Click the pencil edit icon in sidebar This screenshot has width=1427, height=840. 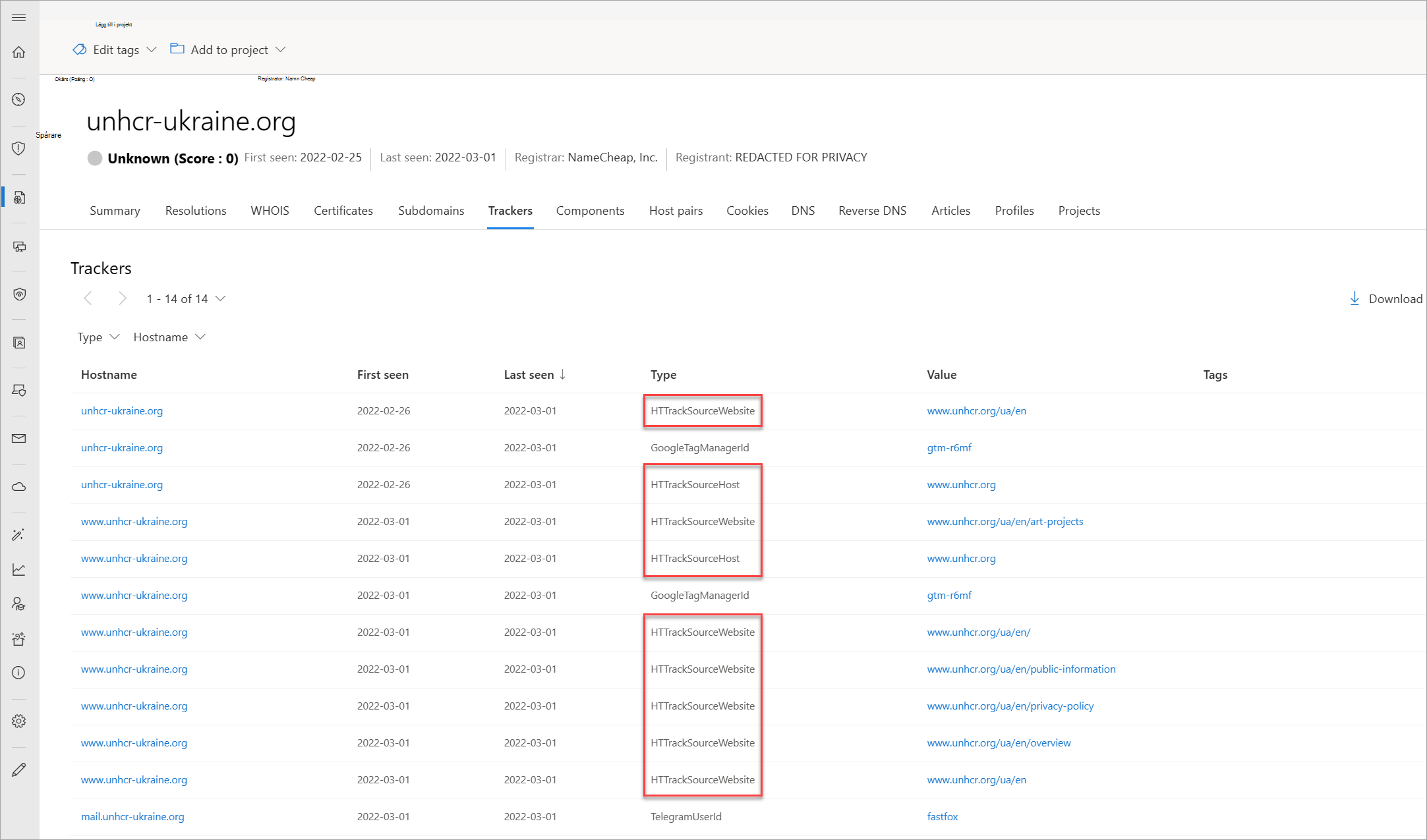(x=19, y=770)
